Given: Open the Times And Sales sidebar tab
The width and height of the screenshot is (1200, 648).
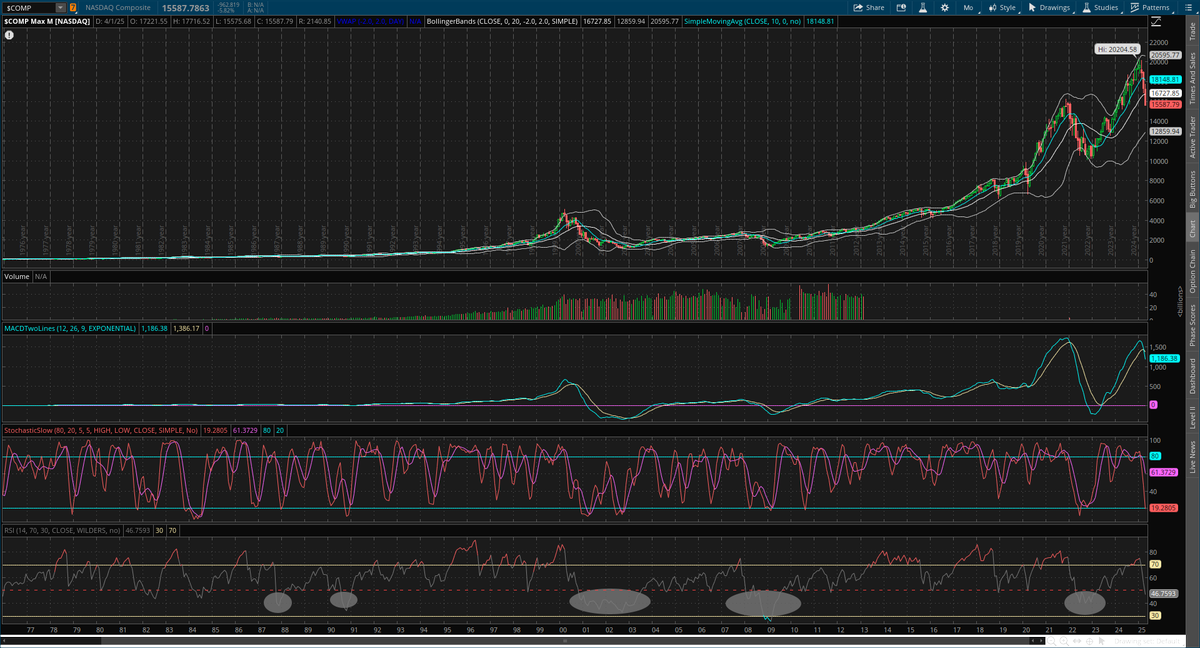Looking at the screenshot, I should (1192, 79).
